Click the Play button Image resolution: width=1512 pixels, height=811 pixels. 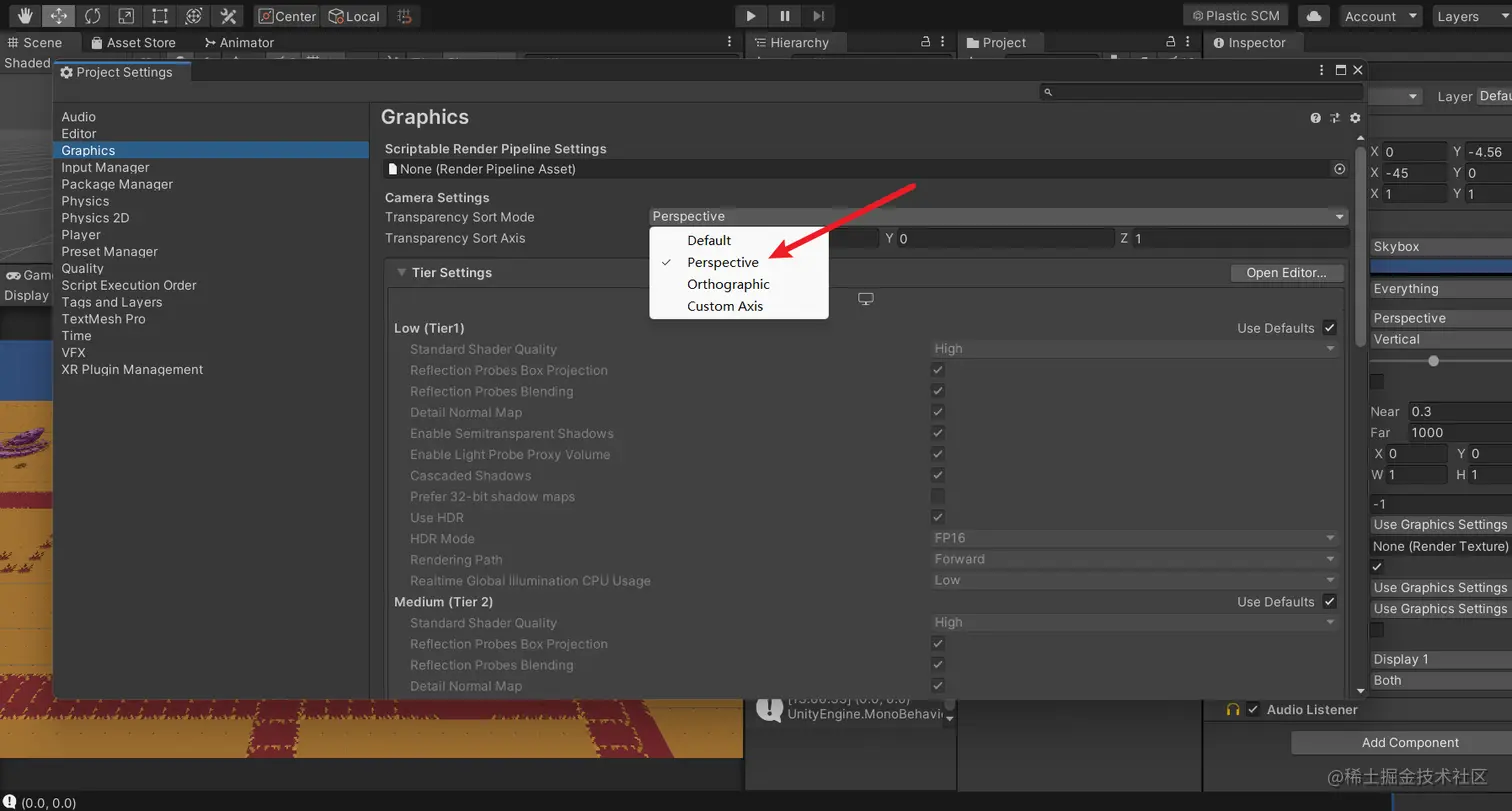click(x=751, y=16)
